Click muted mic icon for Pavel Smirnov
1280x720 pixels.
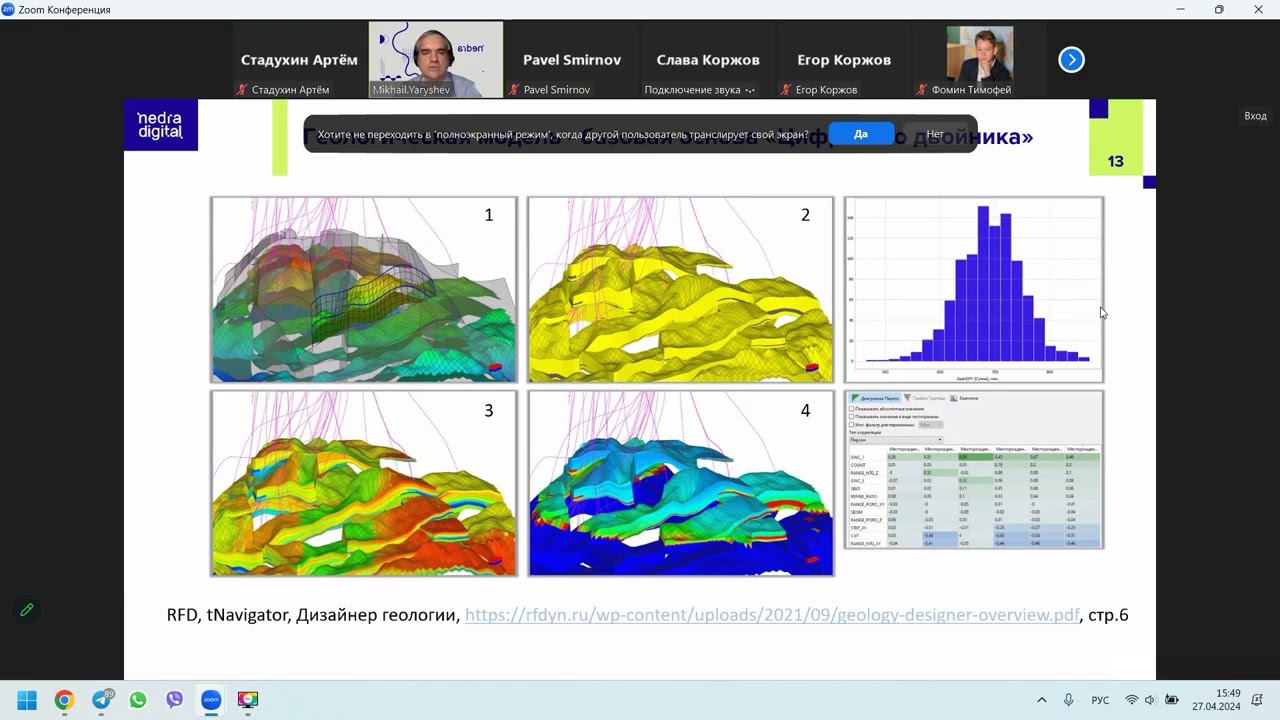(514, 90)
